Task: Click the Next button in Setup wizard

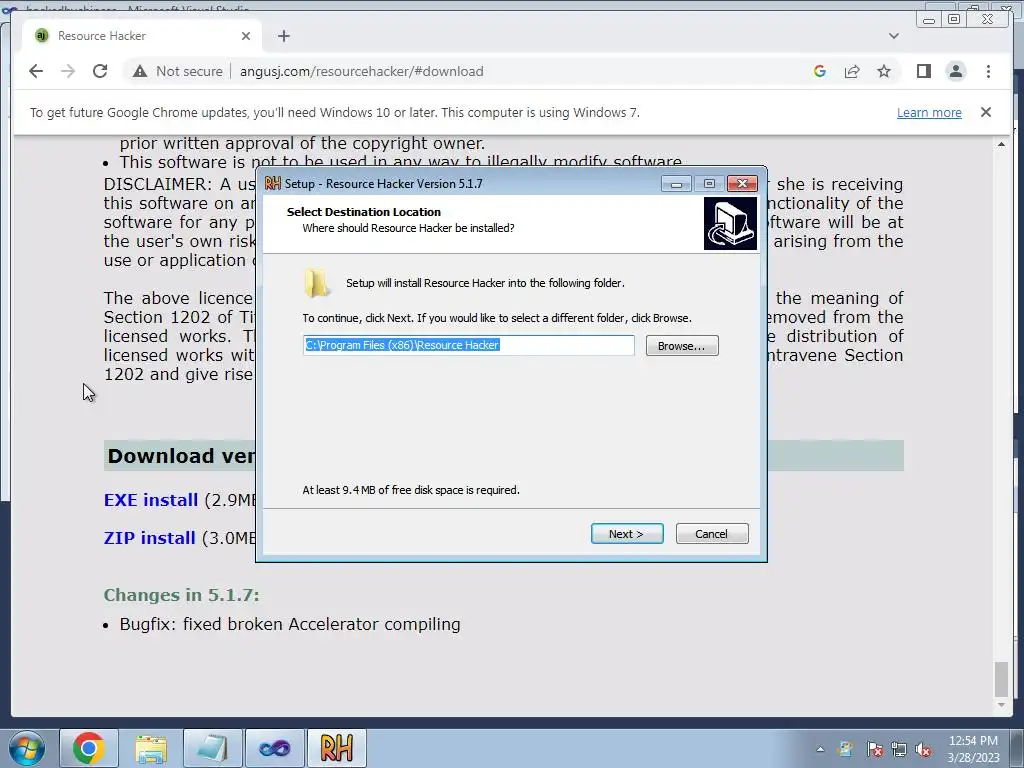Action: coord(627,534)
